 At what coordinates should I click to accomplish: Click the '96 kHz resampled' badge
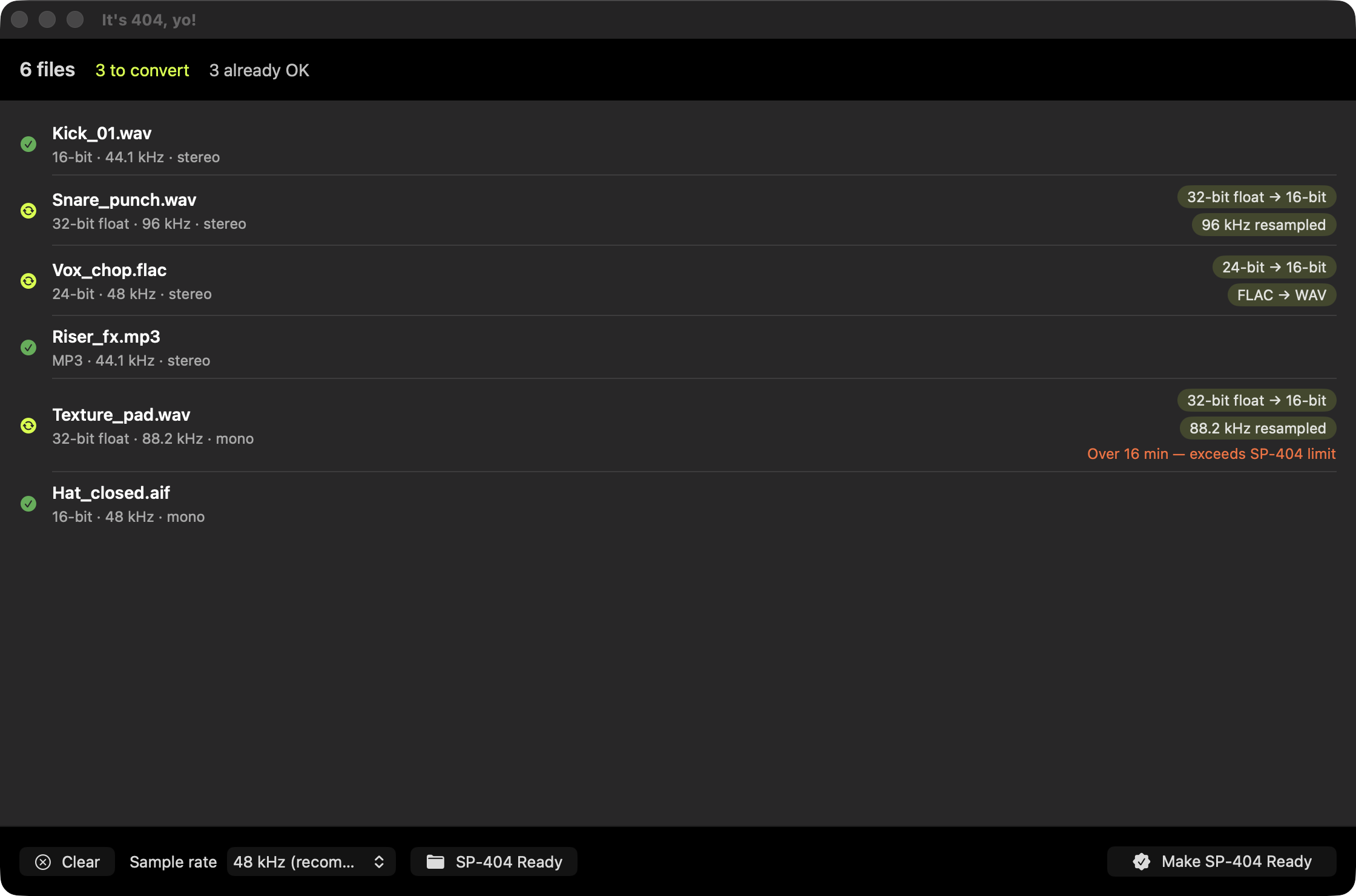click(1264, 225)
